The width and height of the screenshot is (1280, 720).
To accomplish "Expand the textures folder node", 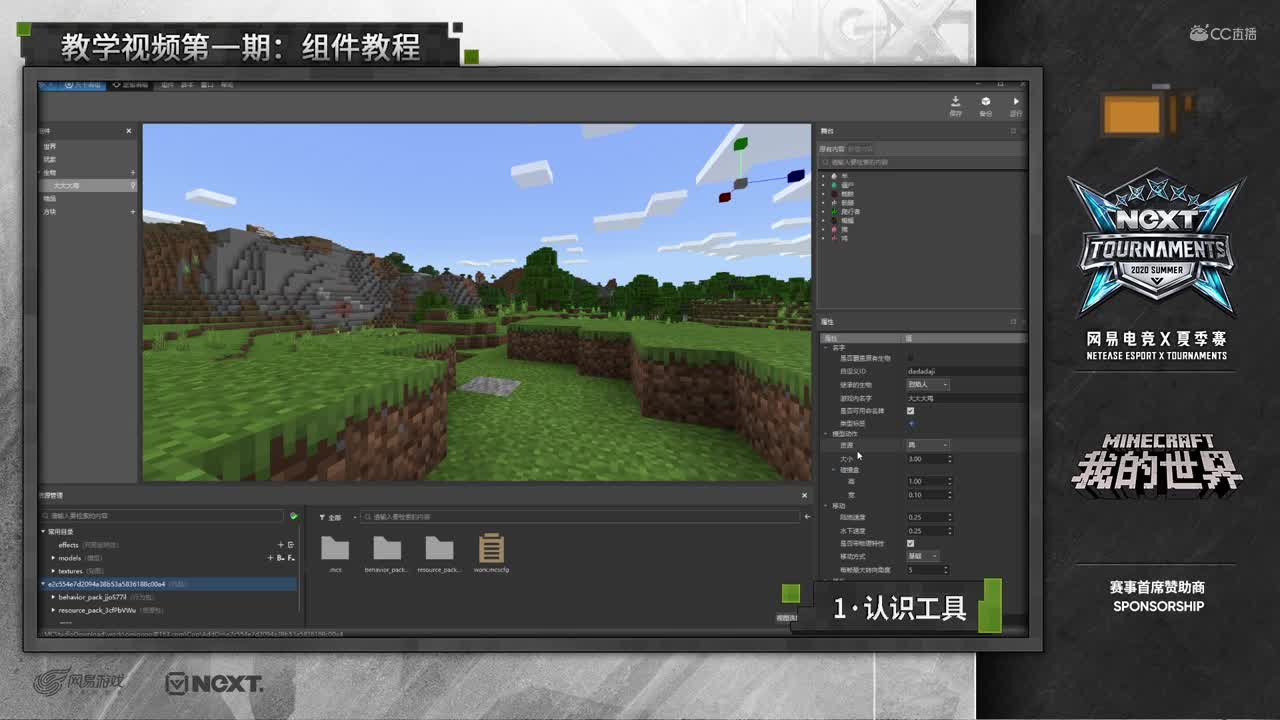I will click(x=53, y=571).
